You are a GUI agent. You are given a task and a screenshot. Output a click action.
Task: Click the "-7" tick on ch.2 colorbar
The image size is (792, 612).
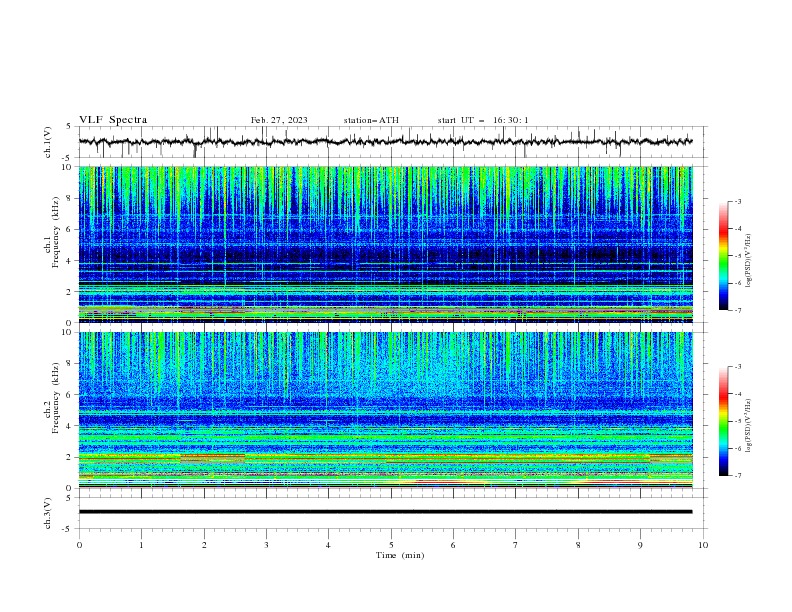737,476
